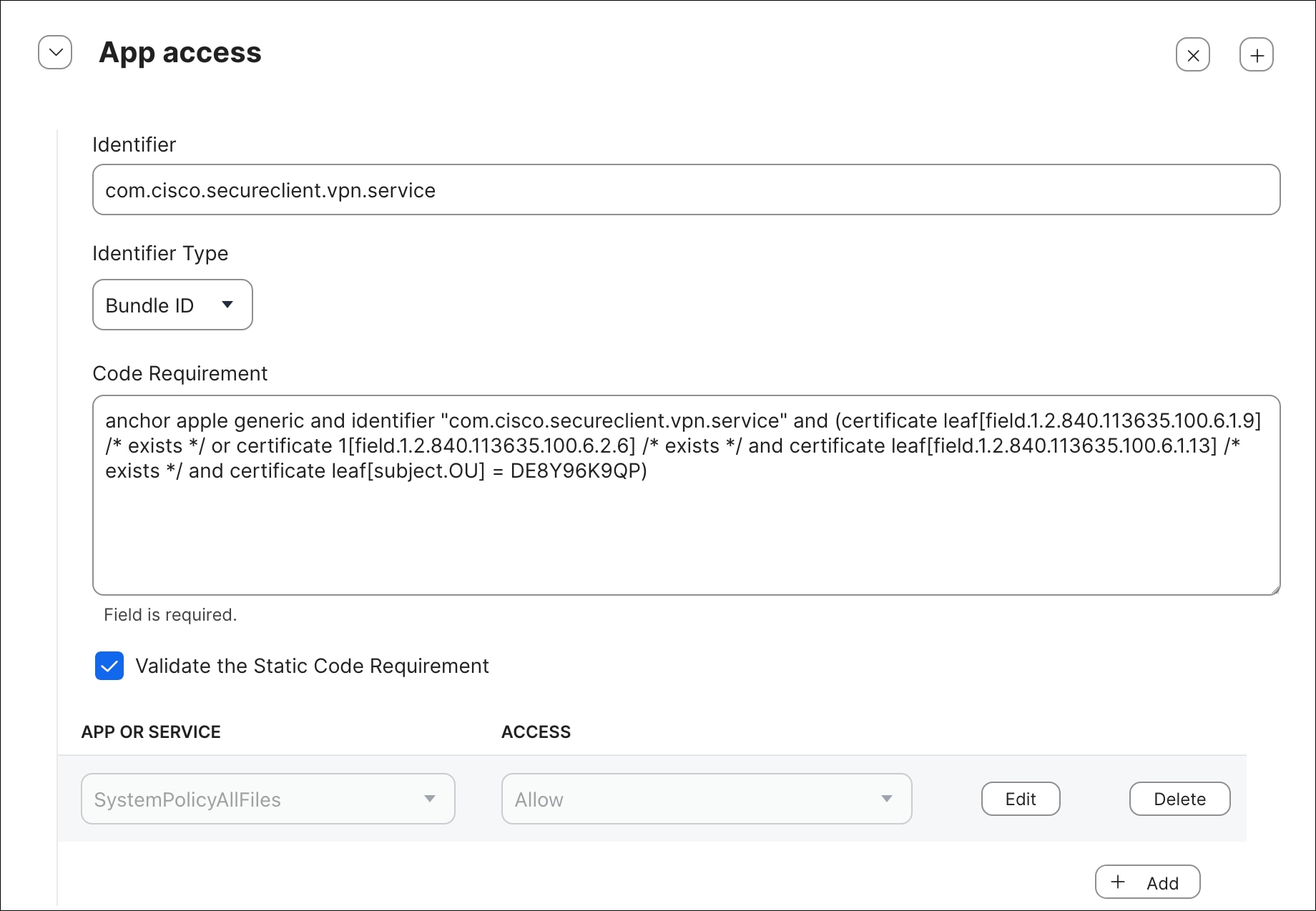This screenshot has height=911, width=1316.
Task: Open the Bundle ID identifier type dropdown
Action: tap(172, 305)
